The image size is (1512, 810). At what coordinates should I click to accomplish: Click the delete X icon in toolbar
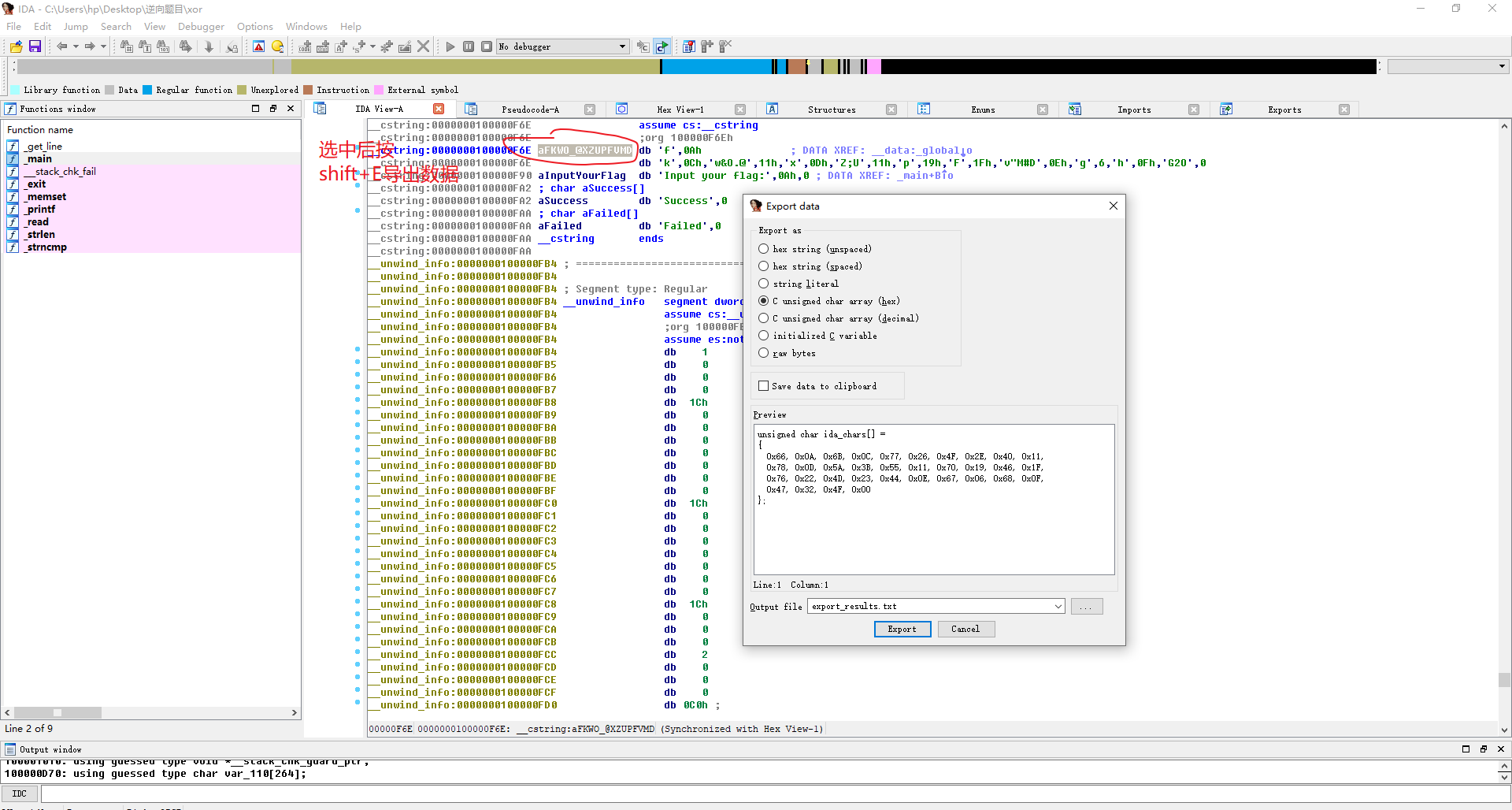click(423, 46)
